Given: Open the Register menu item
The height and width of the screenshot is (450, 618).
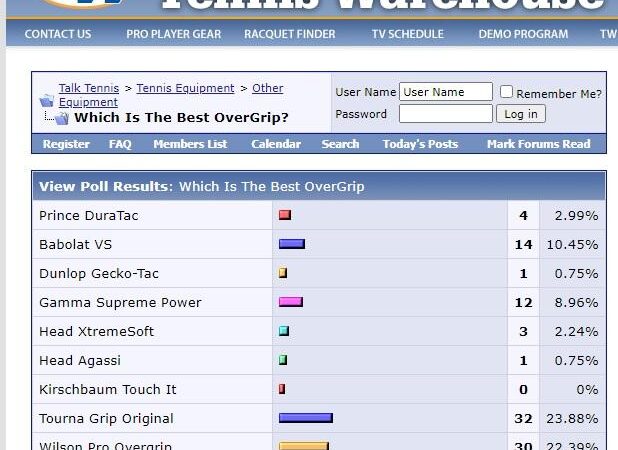Looking at the screenshot, I should pyautogui.click(x=66, y=144).
